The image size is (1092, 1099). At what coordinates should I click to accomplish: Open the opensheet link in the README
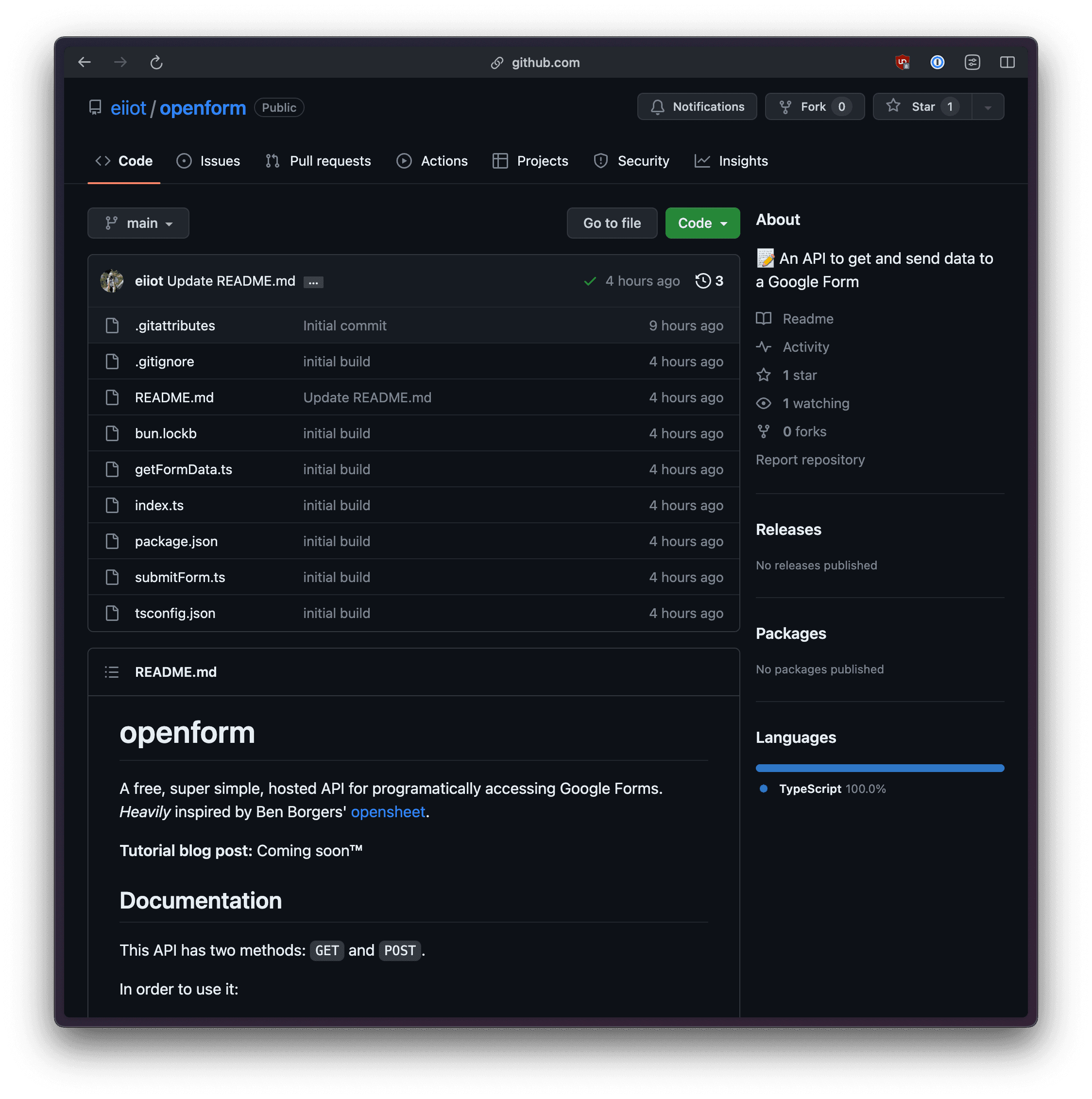point(389,812)
